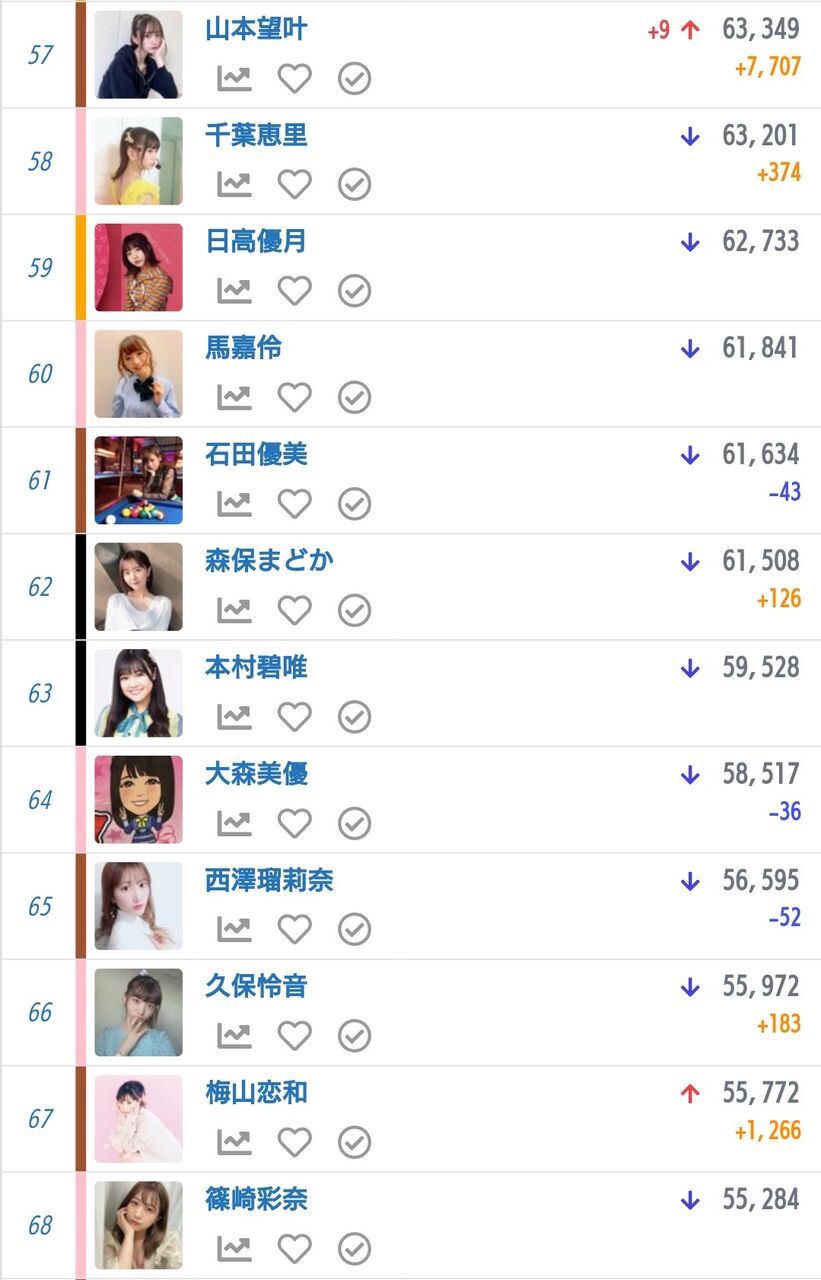821x1280 pixels.
Task: Toggle the checkmark for 大森美優
Action: point(354,823)
